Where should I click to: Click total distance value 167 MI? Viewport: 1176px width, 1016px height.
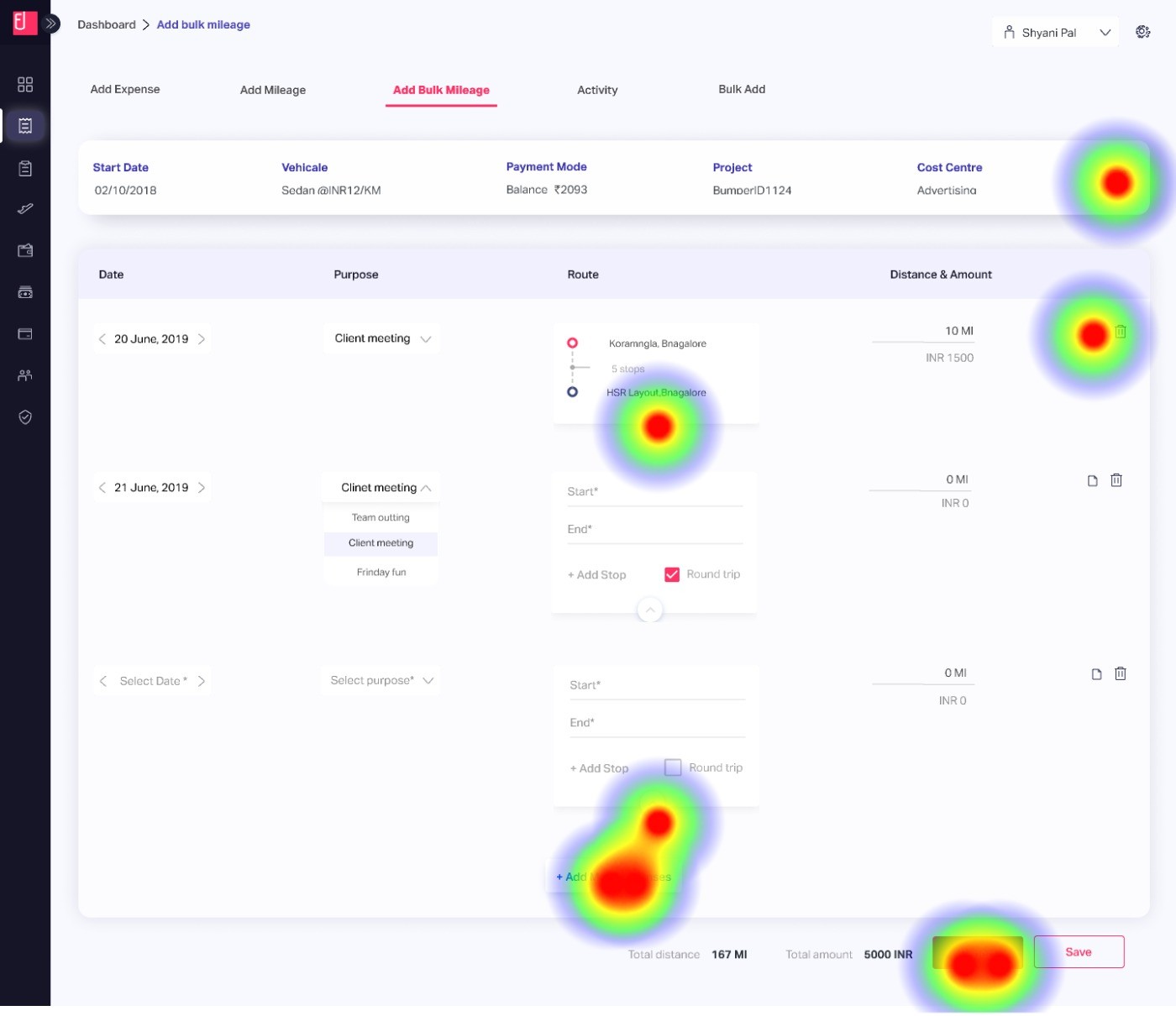[729, 955]
